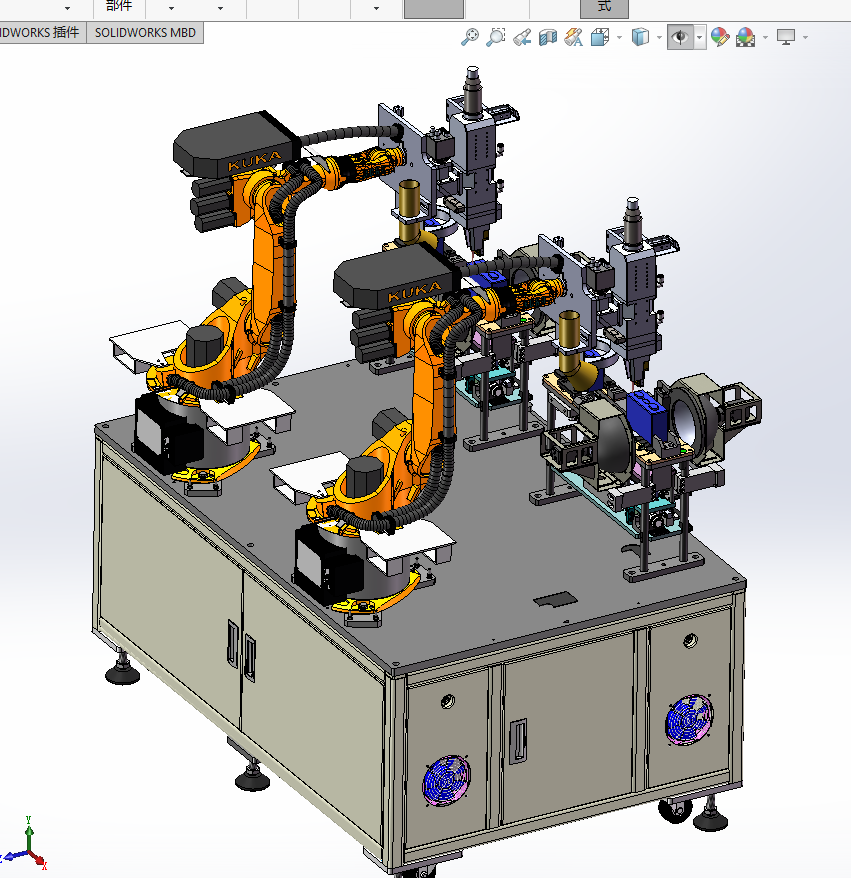Screen dimensions: 851x878
Task: Click the 部件 ribbon button
Action: 119,7
